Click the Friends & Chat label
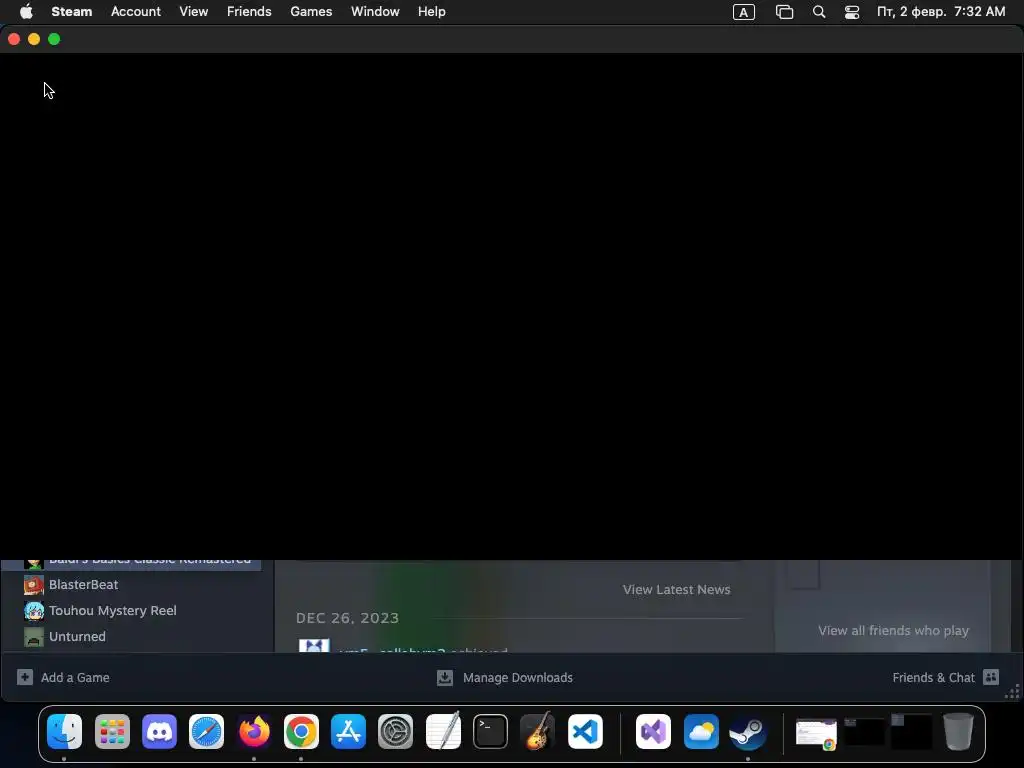1024x768 pixels. tap(934, 678)
